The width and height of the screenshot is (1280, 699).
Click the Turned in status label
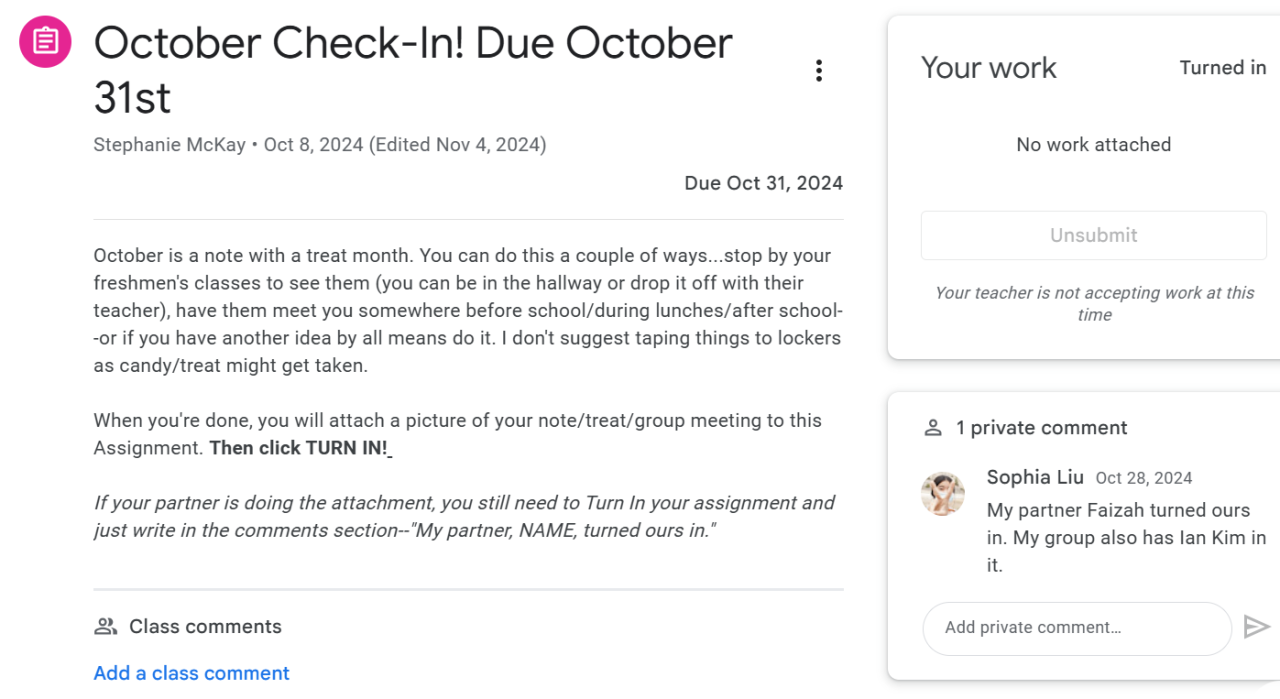(1222, 68)
